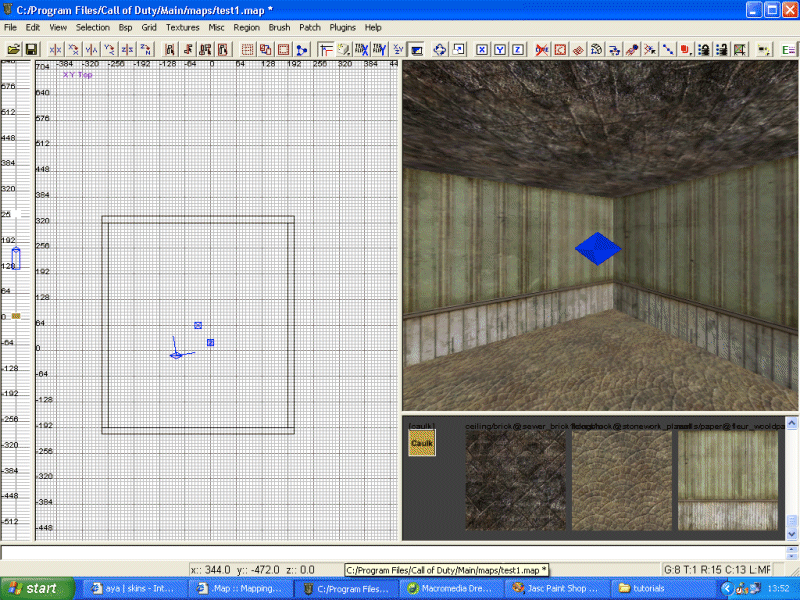Image resolution: width=800 pixels, height=600 pixels.
Task: Click the texture fit X icon
Action: [x=362, y=49]
